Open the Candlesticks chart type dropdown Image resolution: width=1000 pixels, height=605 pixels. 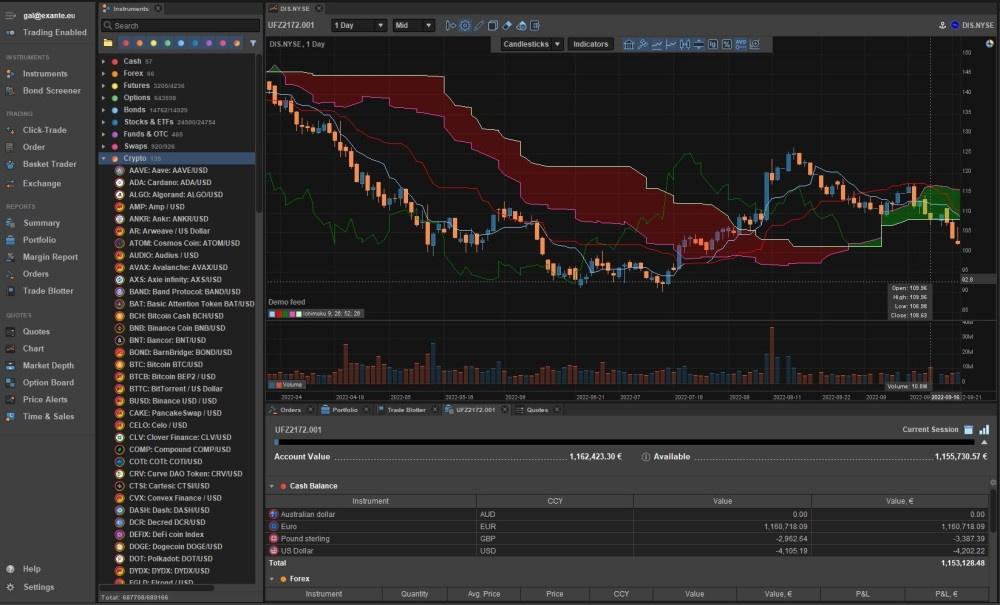click(531, 44)
